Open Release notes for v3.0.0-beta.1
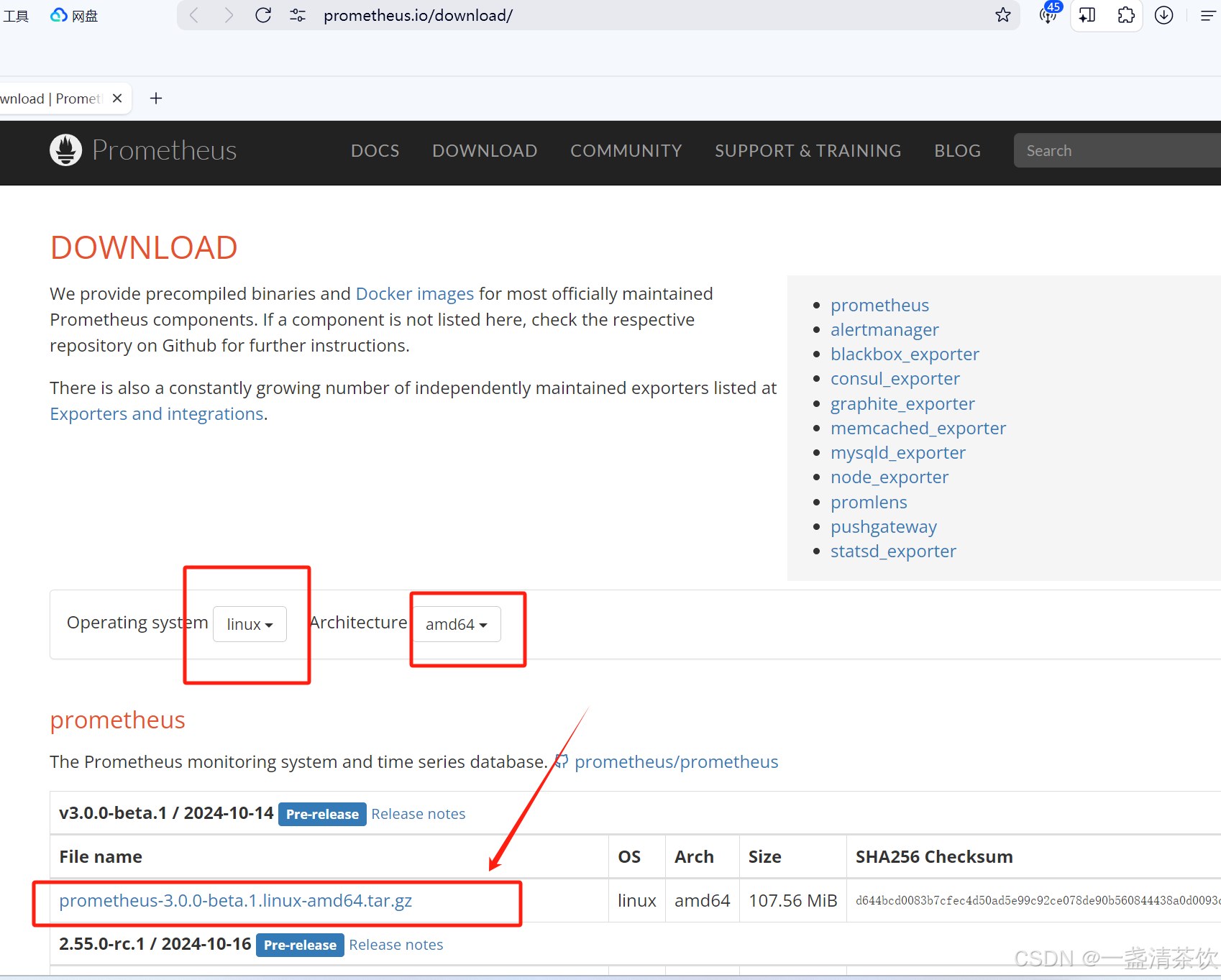The height and width of the screenshot is (980, 1221). tap(419, 814)
